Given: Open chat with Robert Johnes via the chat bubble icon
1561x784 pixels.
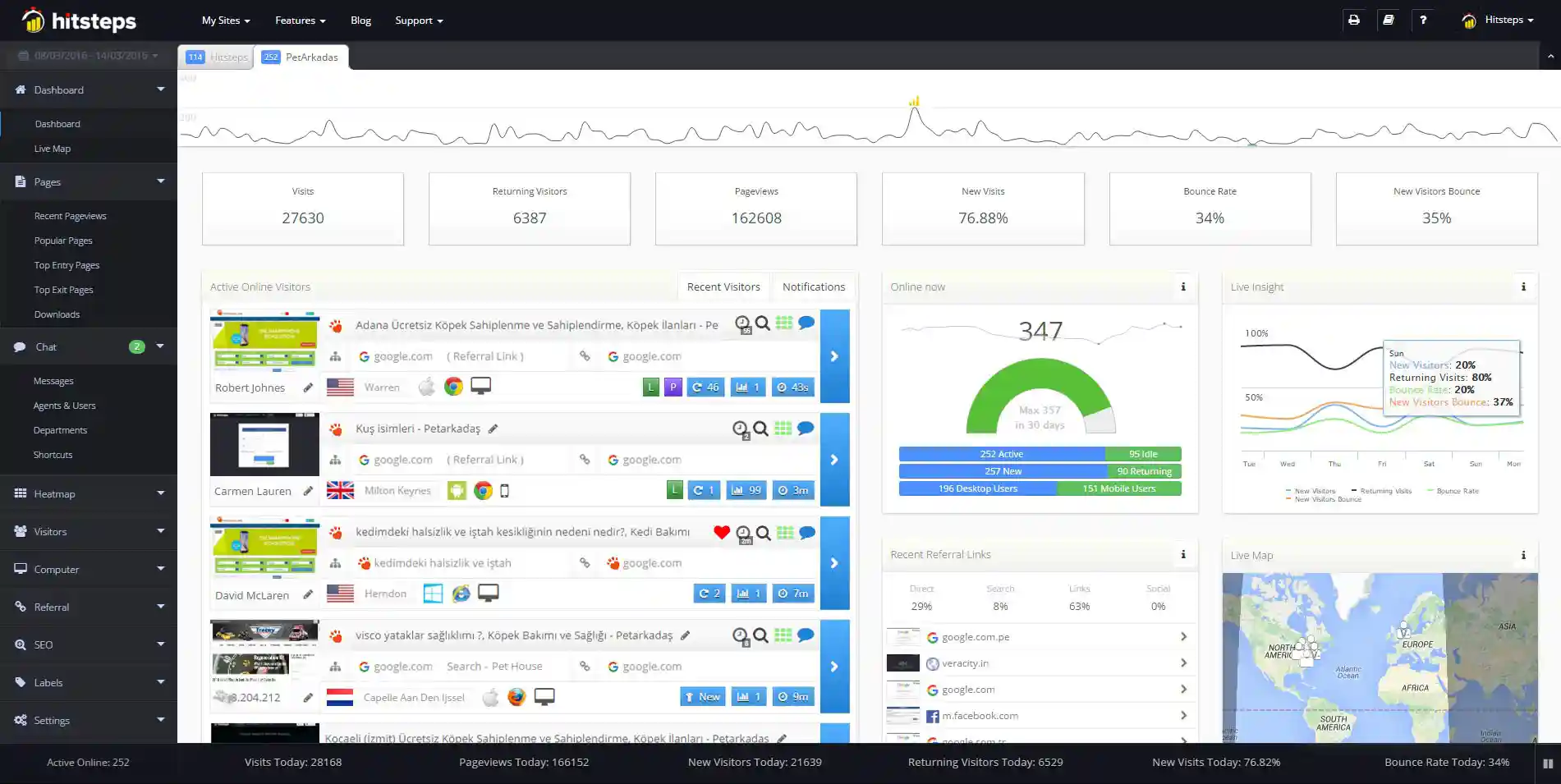Looking at the screenshot, I should coord(805,323).
